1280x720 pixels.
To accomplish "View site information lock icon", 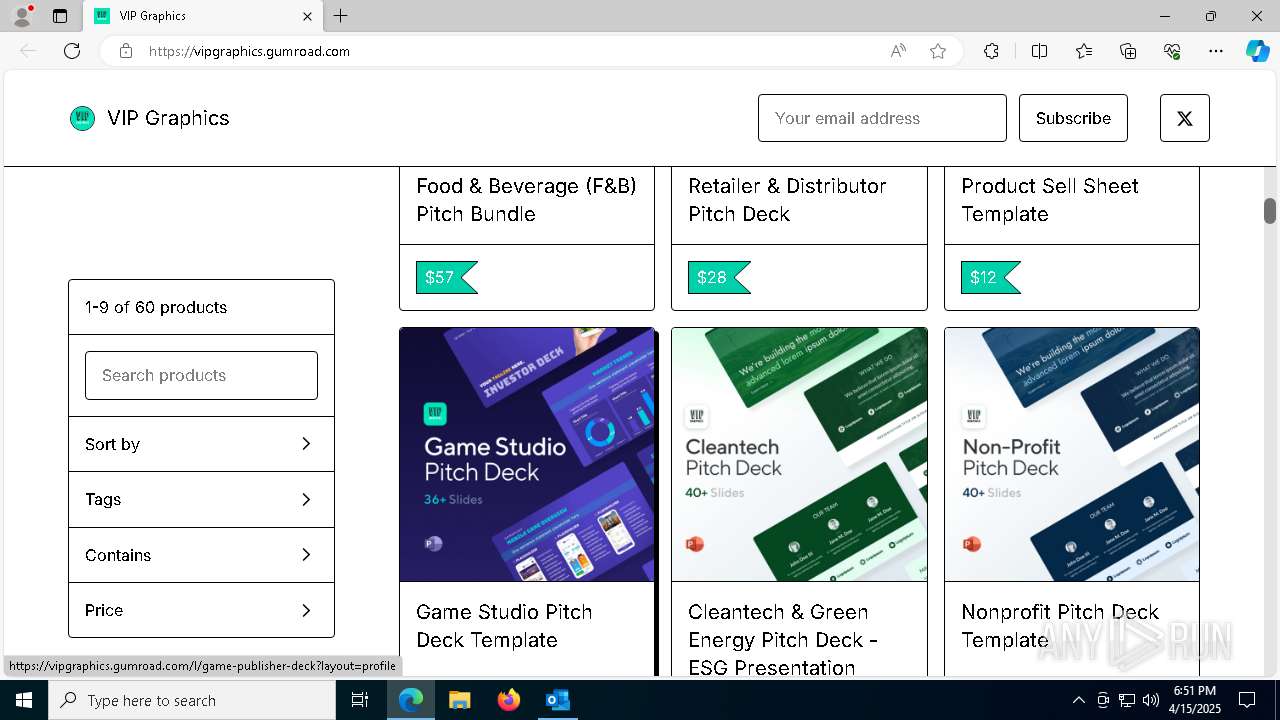I will point(126,51).
